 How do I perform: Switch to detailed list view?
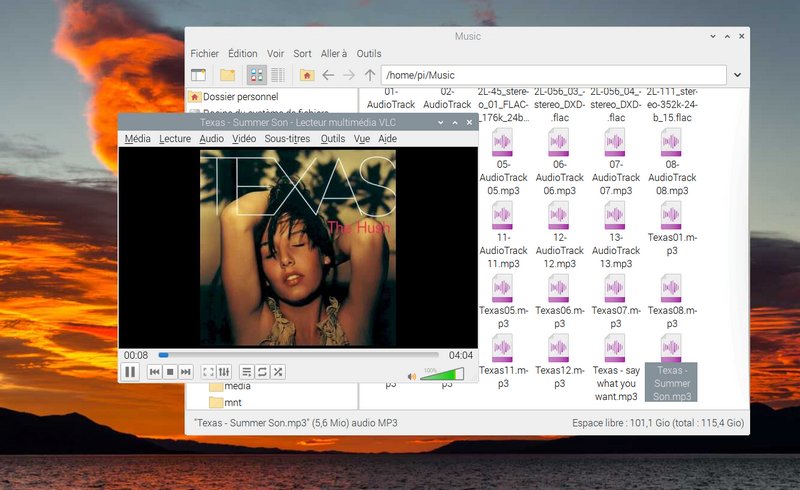point(278,75)
